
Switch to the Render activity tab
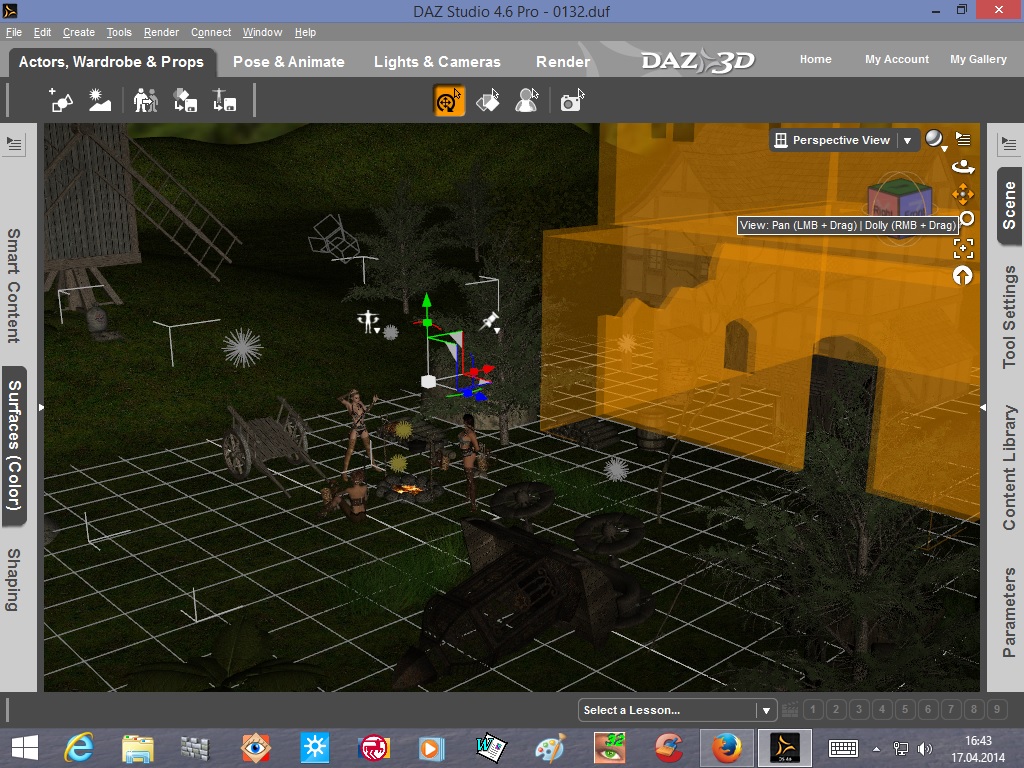(563, 62)
